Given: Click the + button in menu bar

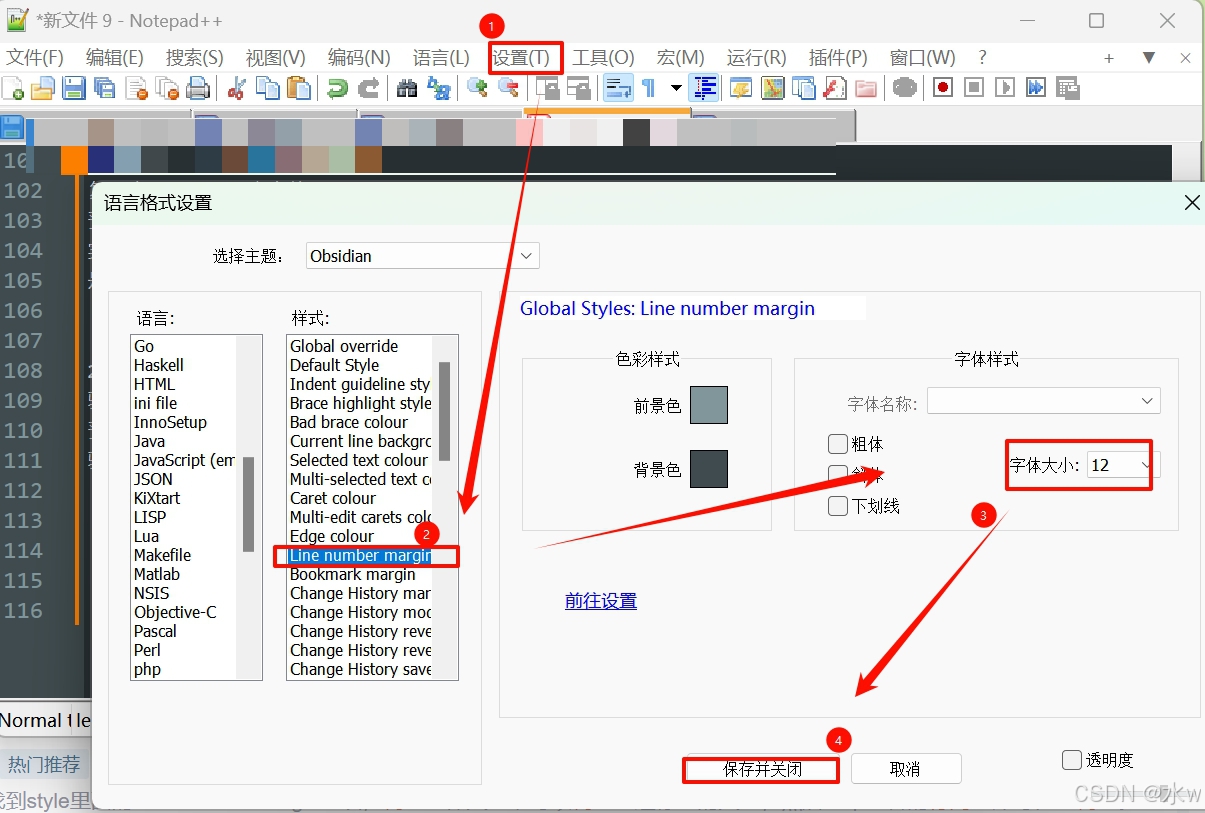Looking at the screenshot, I should [x=1109, y=58].
